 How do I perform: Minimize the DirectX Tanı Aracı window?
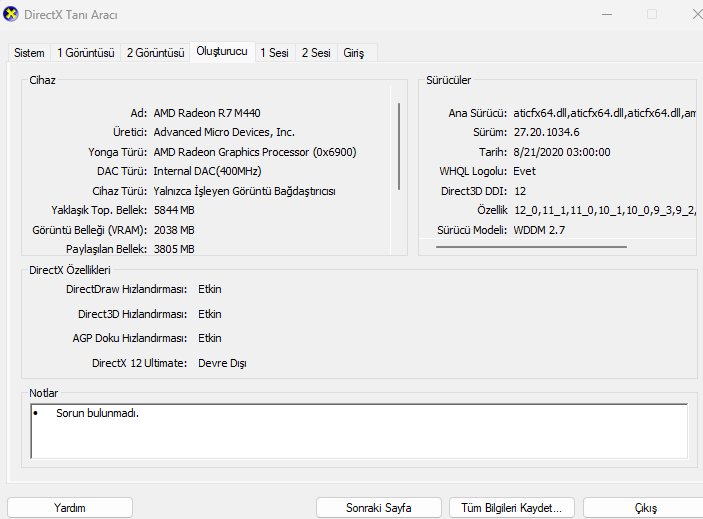[607, 14]
